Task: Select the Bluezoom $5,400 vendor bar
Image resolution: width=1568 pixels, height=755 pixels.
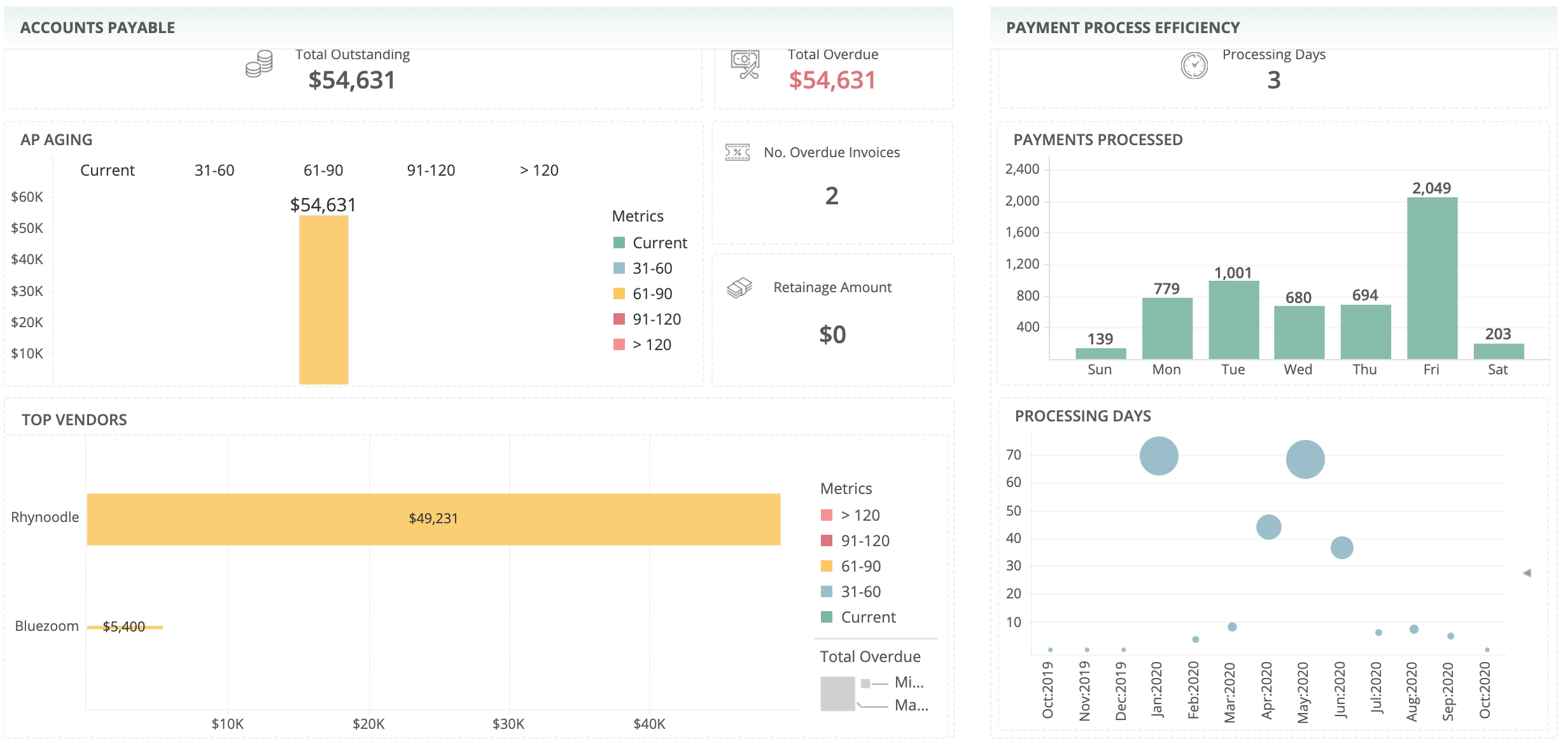Action: 125,628
